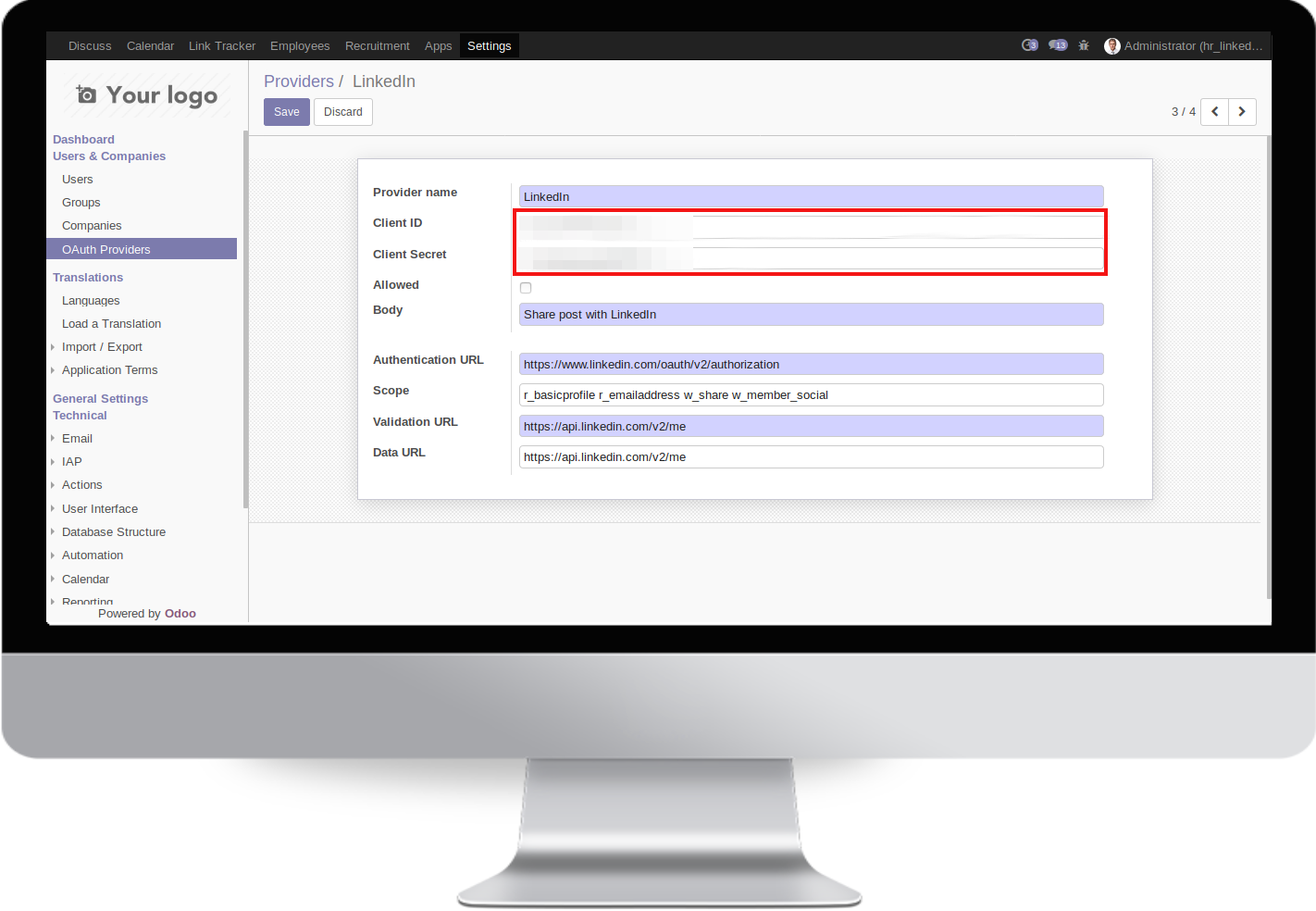Open the Recruitment menu
This screenshot has height=911, width=1316.
point(378,46)
